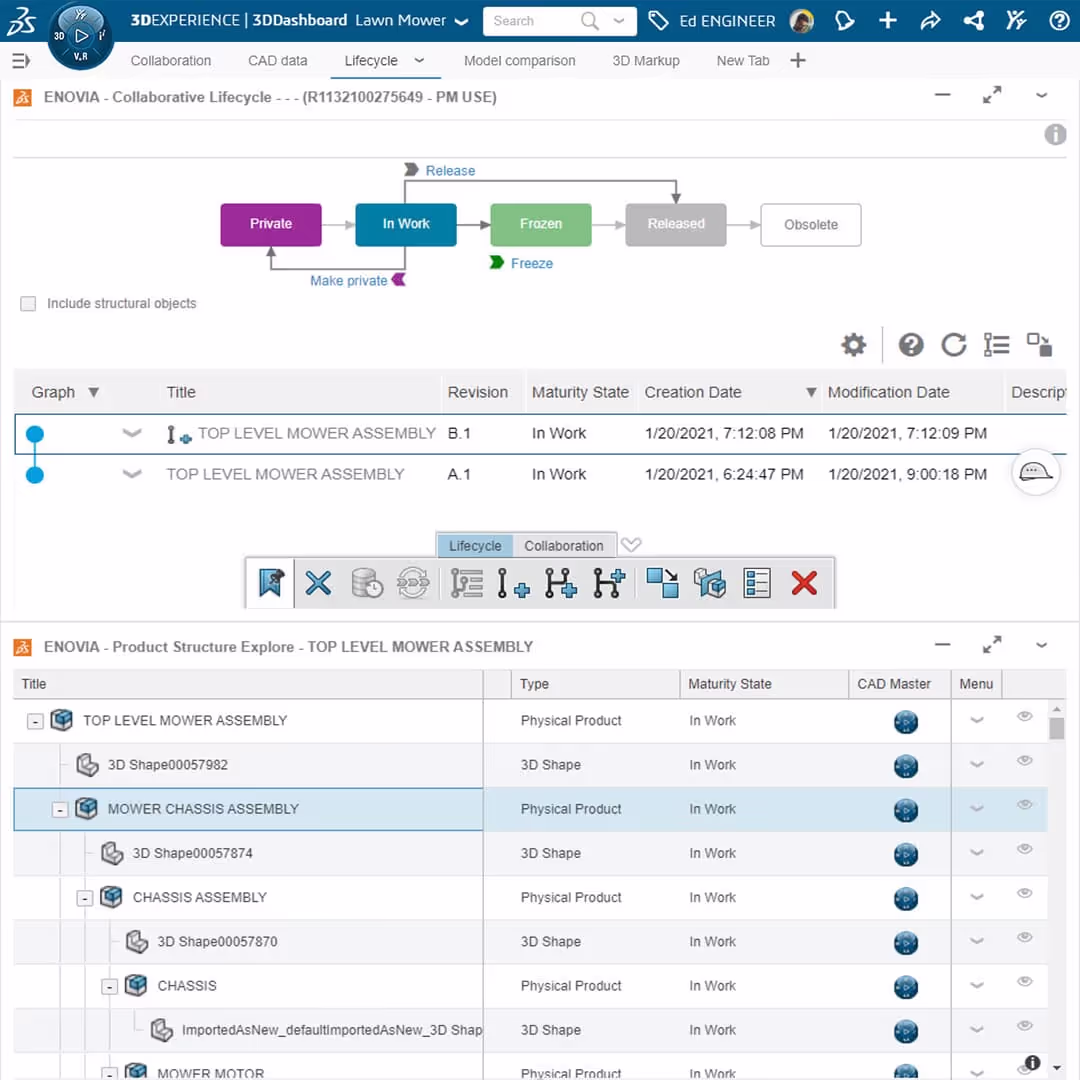Collapse the CHASSIS tree node
1080x1080 pixels.
pyautogui.click(x=110, y=987)
